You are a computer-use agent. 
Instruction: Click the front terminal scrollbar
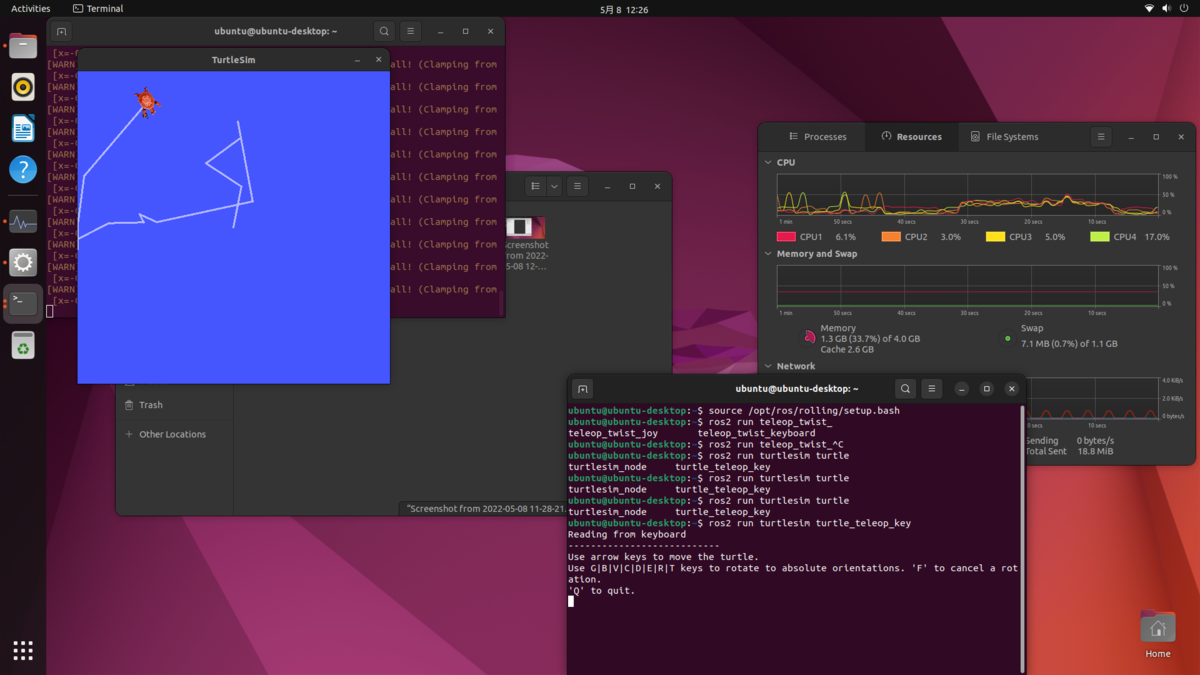pos(1022,538)
